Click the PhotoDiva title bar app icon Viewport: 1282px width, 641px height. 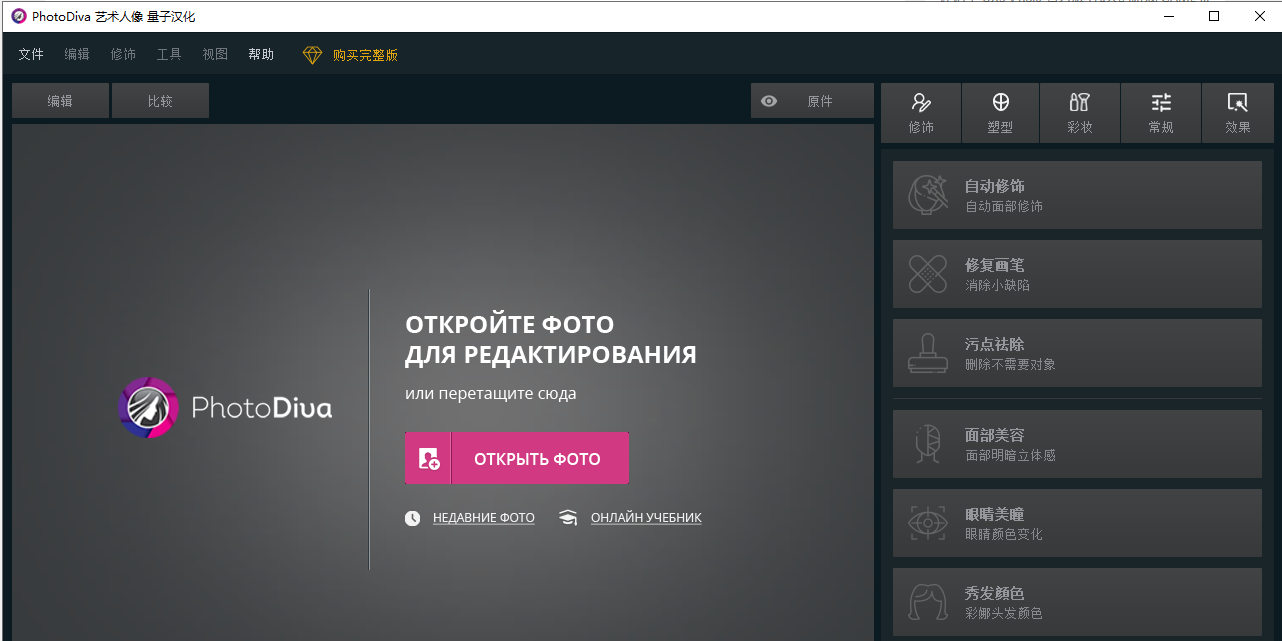18,16
